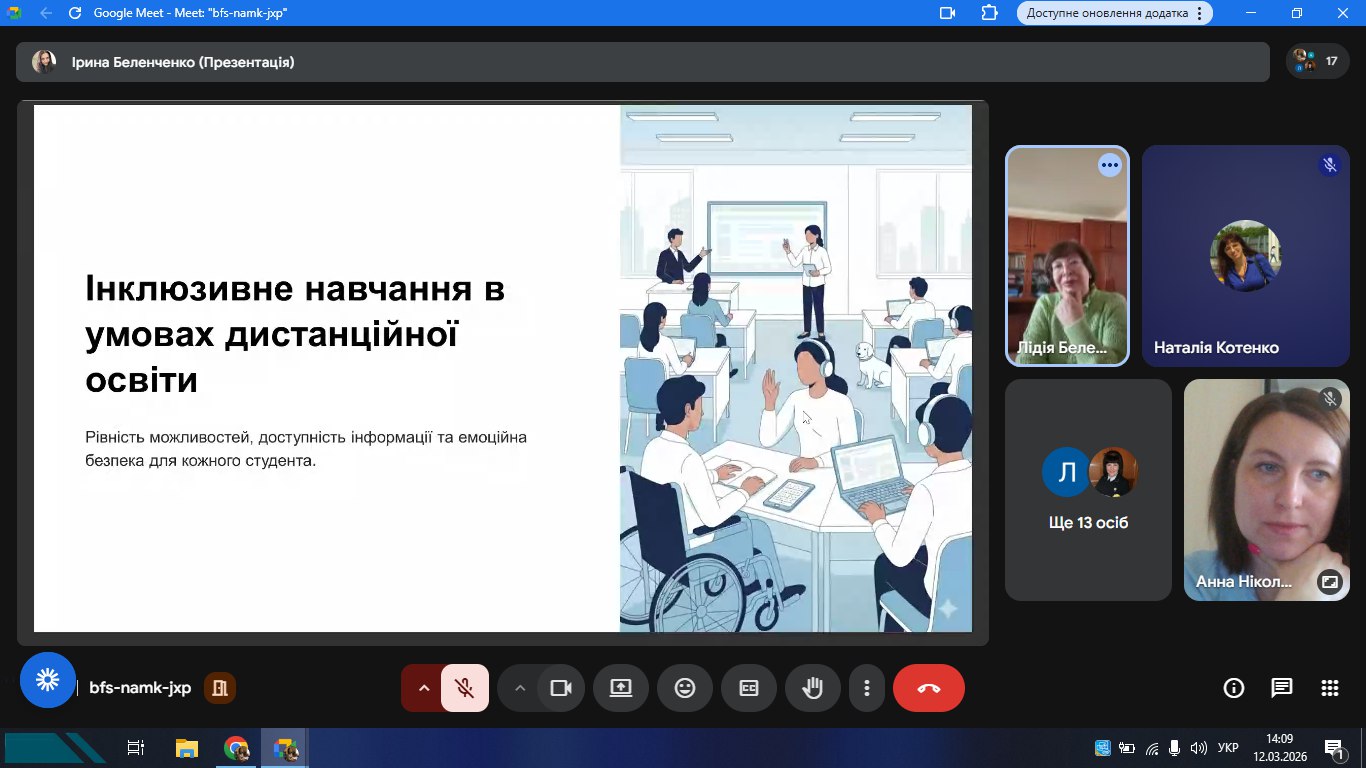Raise your hand in the meeting
The image size is (1366, 768).
(x=813, y=688)
